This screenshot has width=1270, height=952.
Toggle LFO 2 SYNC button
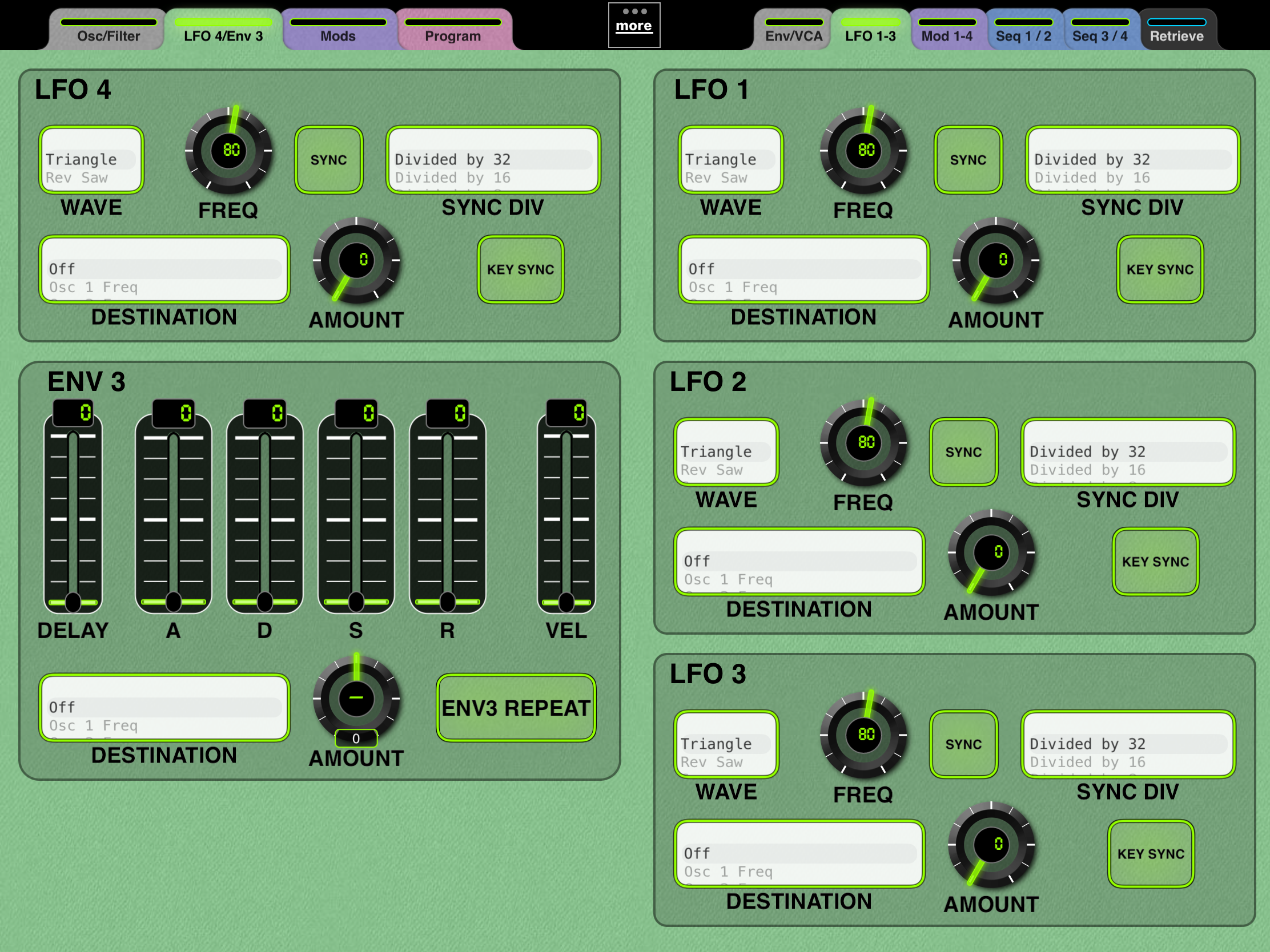[x=963, y=451]
